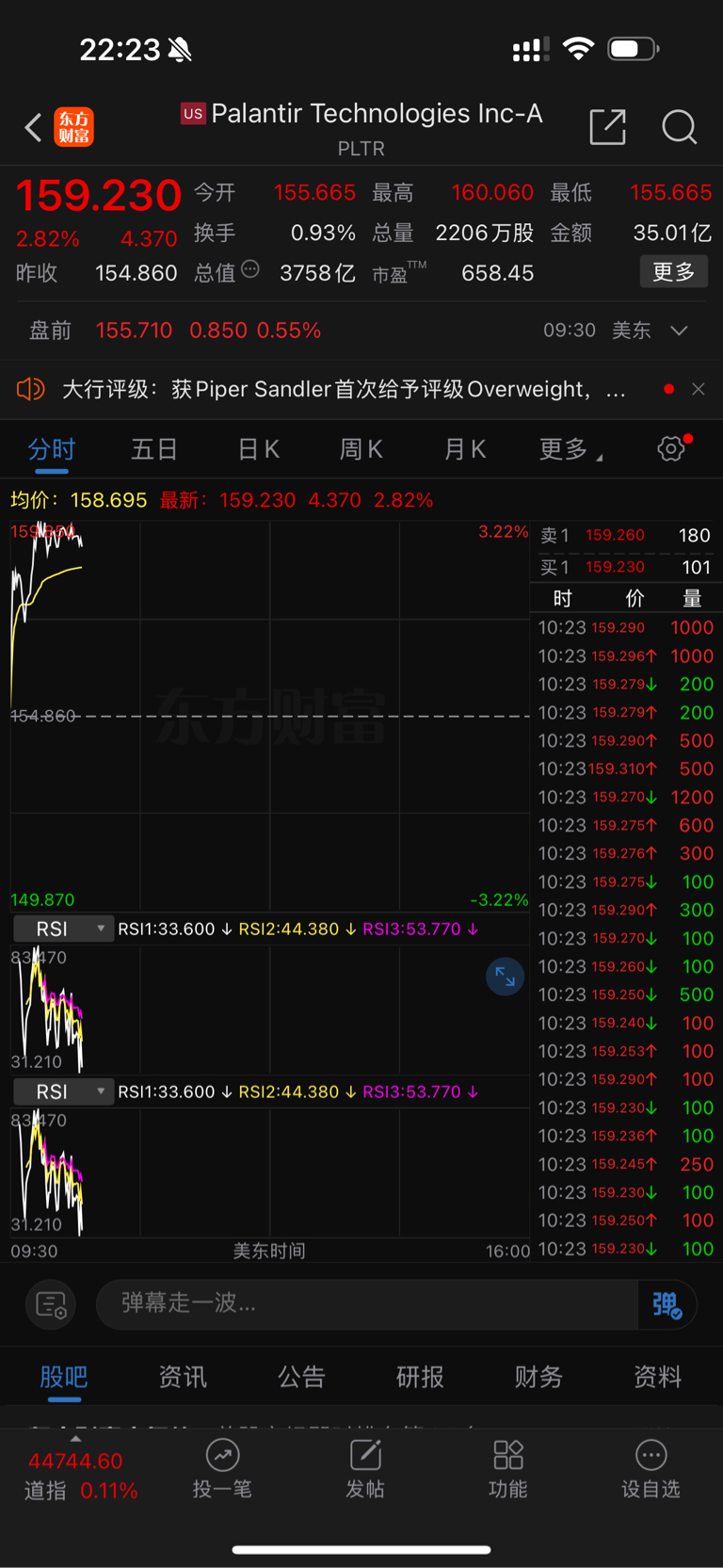
Task: Select the 股吧 forum tab
Action: pos(64,1377)
